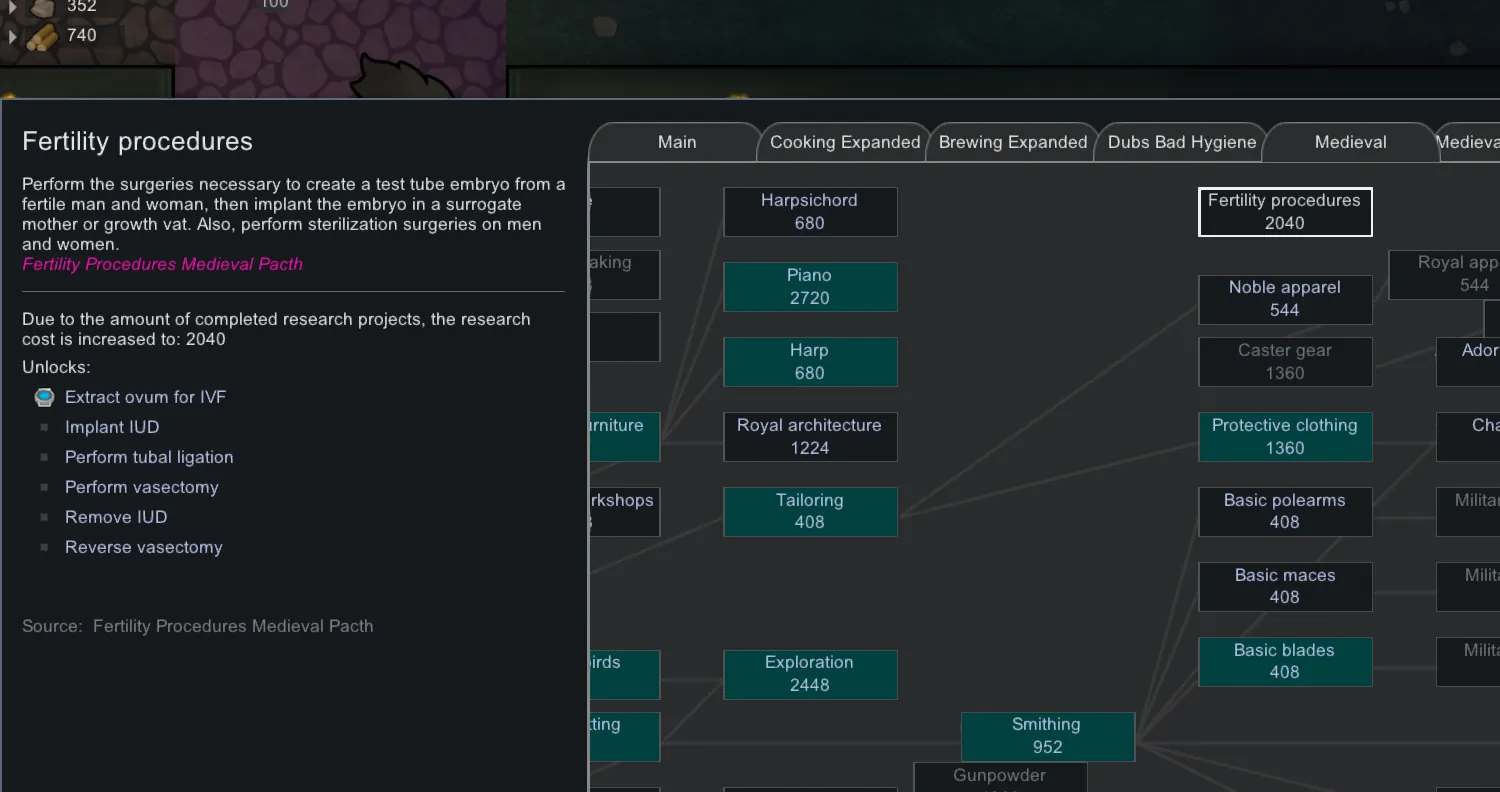Screen dimensions: 1500x792
Task: Click the Fertility Procedures Medieval Pacth link
Action: point(162,264)
